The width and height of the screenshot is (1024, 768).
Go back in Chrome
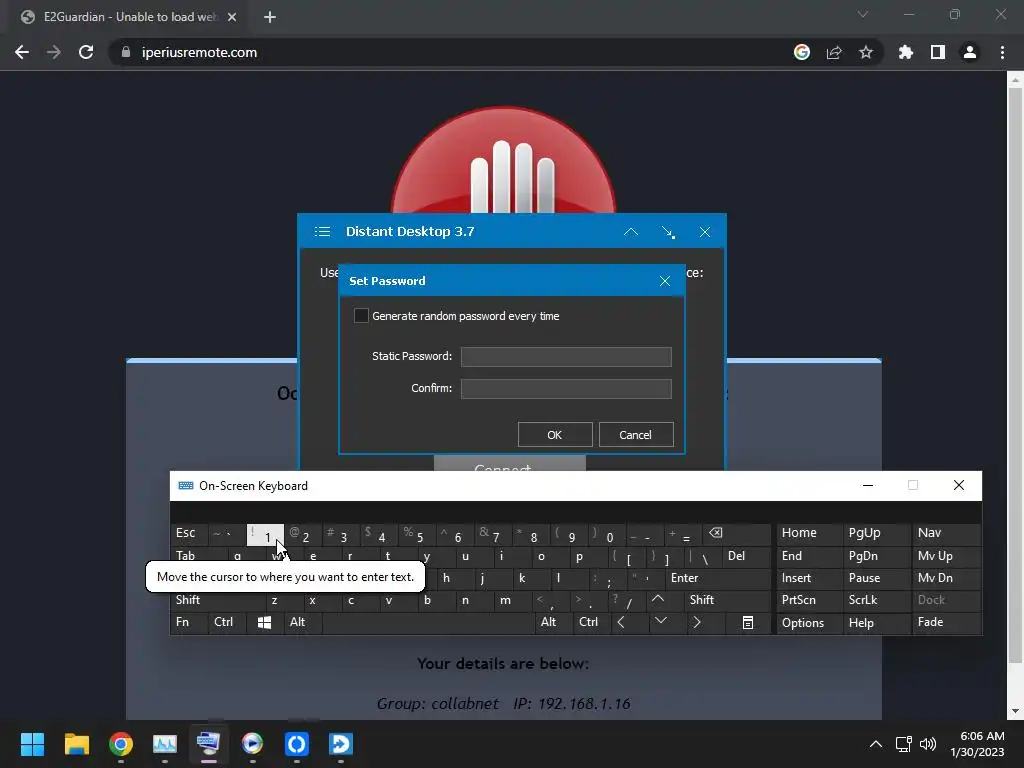click(x=22, y=52)
